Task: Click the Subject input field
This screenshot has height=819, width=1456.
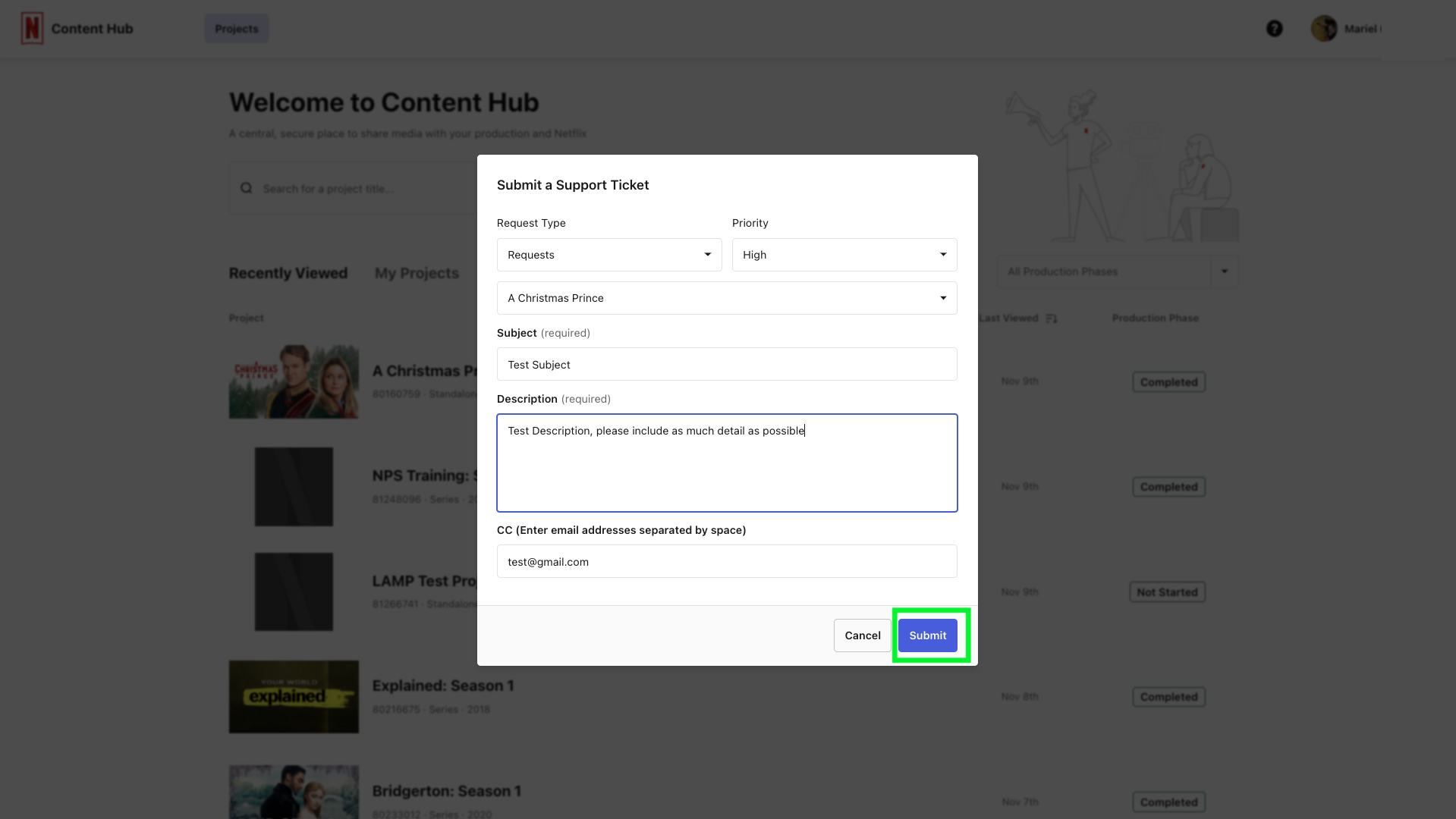Action: [727, 364]
